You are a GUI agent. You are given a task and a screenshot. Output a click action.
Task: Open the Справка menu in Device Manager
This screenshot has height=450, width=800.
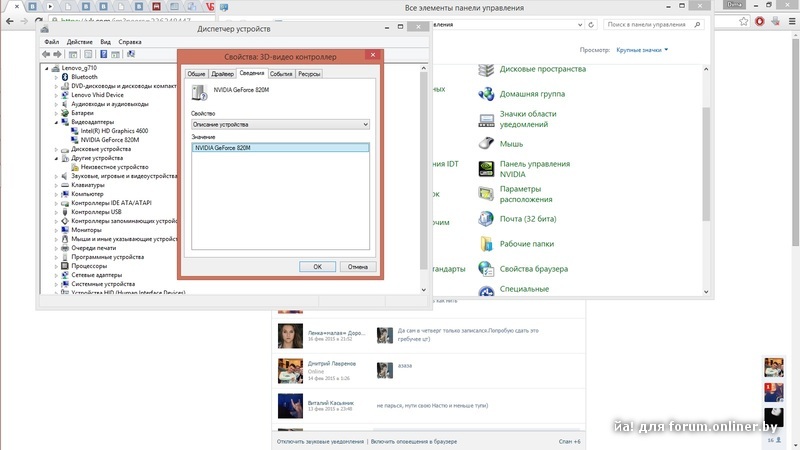pyautogui.click(x=130, y=42)
